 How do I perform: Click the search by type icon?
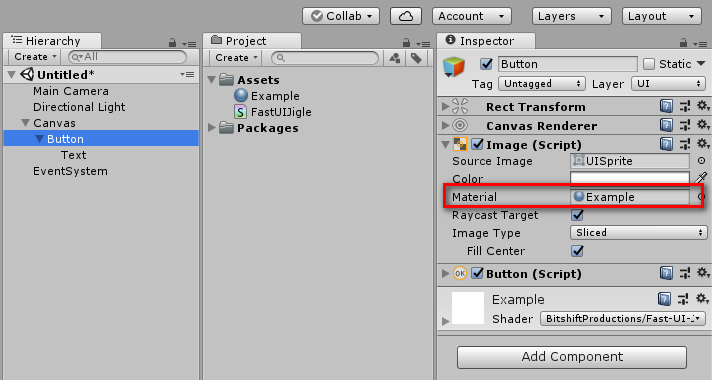point(395,58)
